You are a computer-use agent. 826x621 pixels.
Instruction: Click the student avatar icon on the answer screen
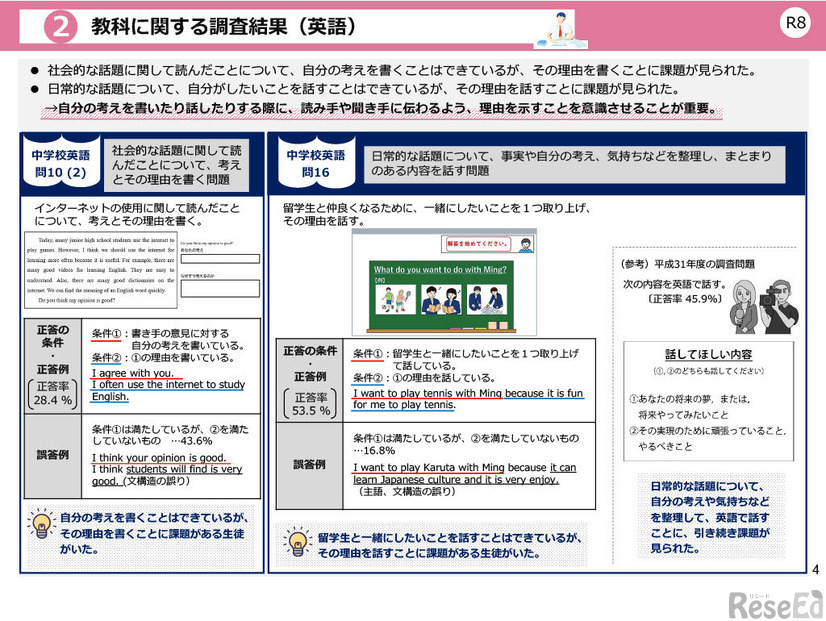[x=525, y=244]
